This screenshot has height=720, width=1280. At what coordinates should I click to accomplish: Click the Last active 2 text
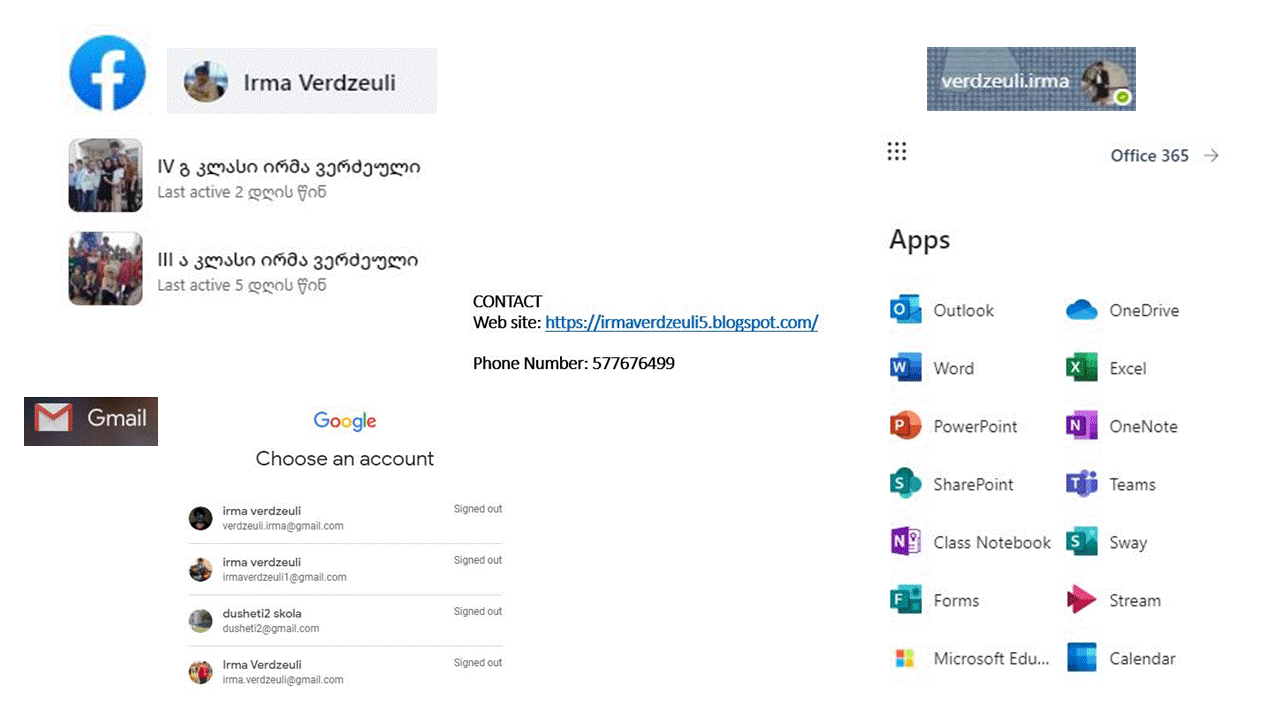point(242,192)
